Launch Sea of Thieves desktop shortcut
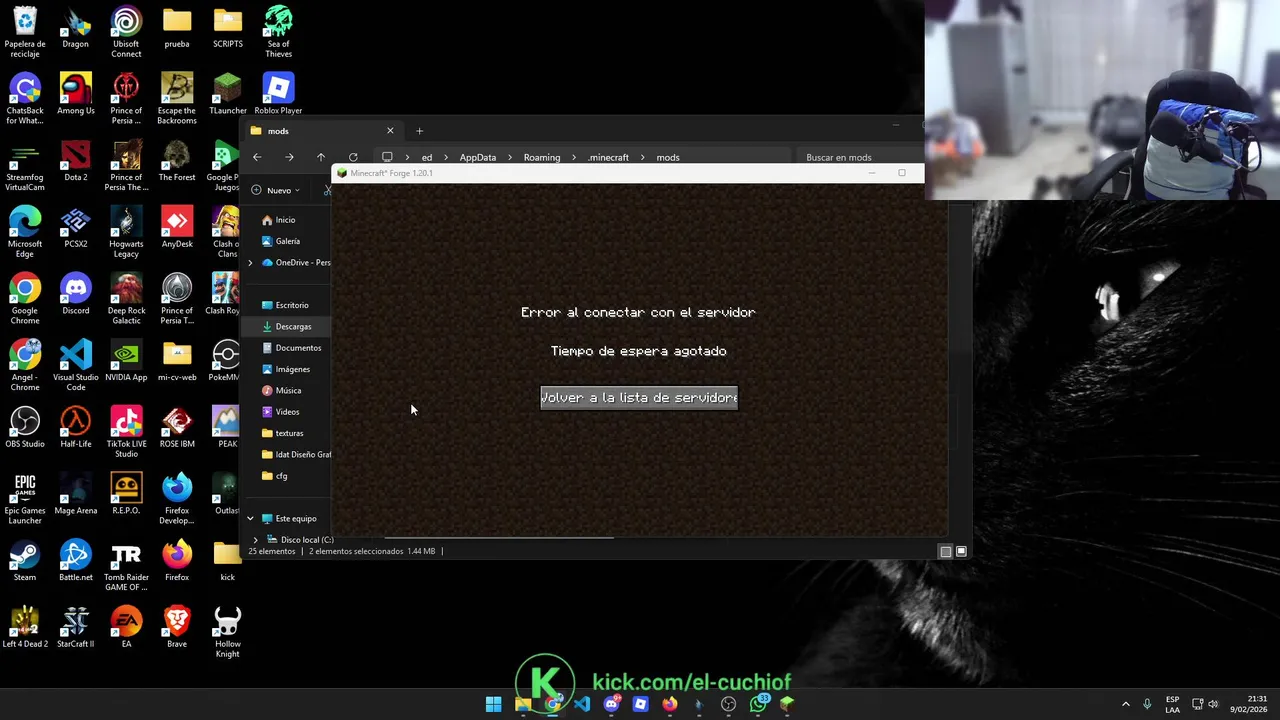 pyautogui.click(x=278, y=32)
